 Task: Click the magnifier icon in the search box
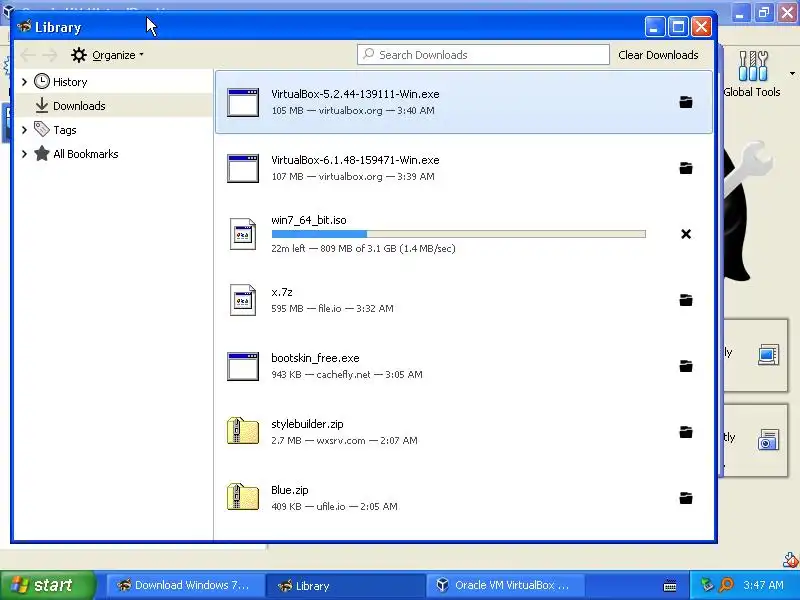(368, 54)
